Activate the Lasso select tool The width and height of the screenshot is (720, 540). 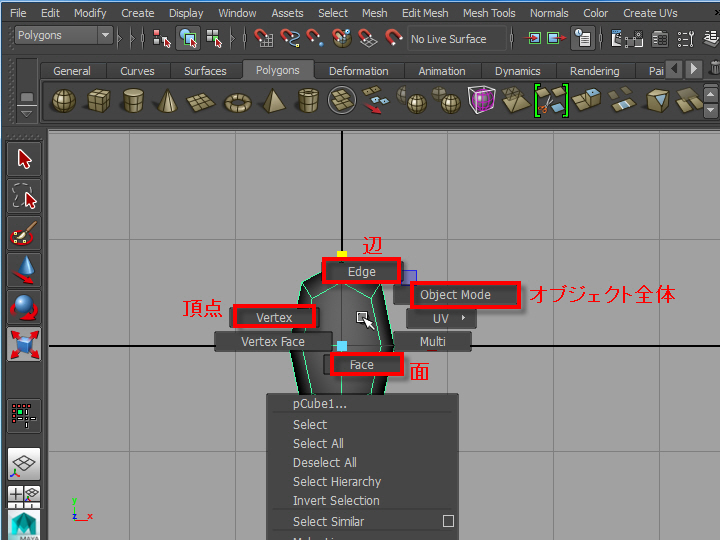(24, 196)
